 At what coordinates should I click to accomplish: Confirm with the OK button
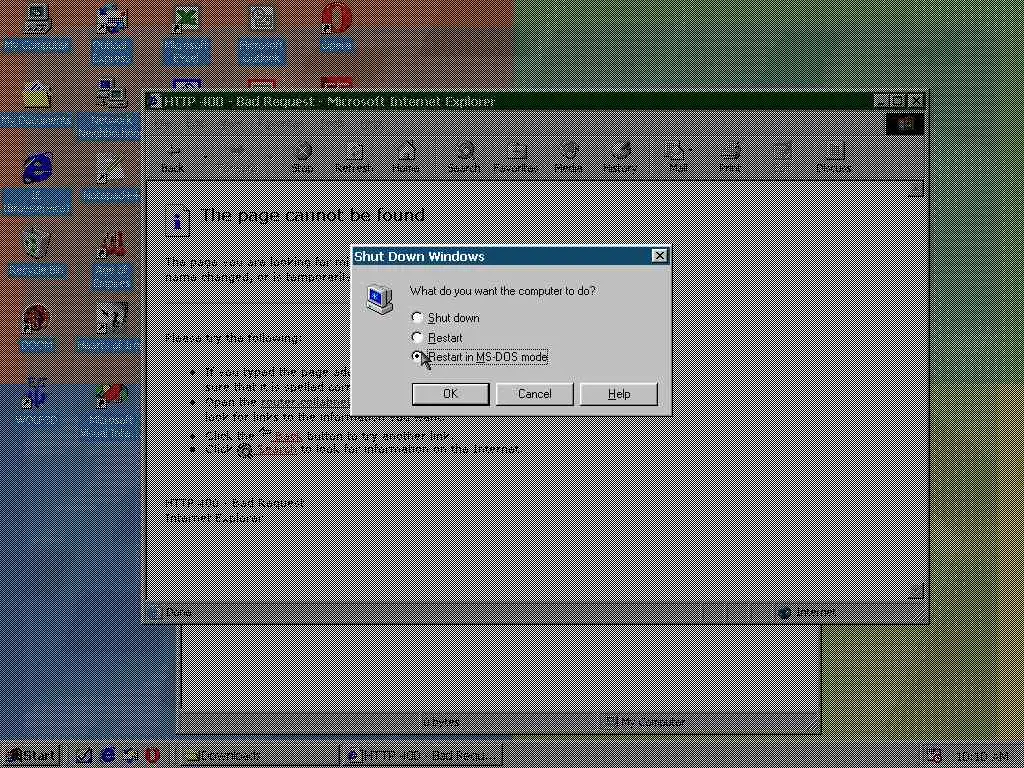450,394
